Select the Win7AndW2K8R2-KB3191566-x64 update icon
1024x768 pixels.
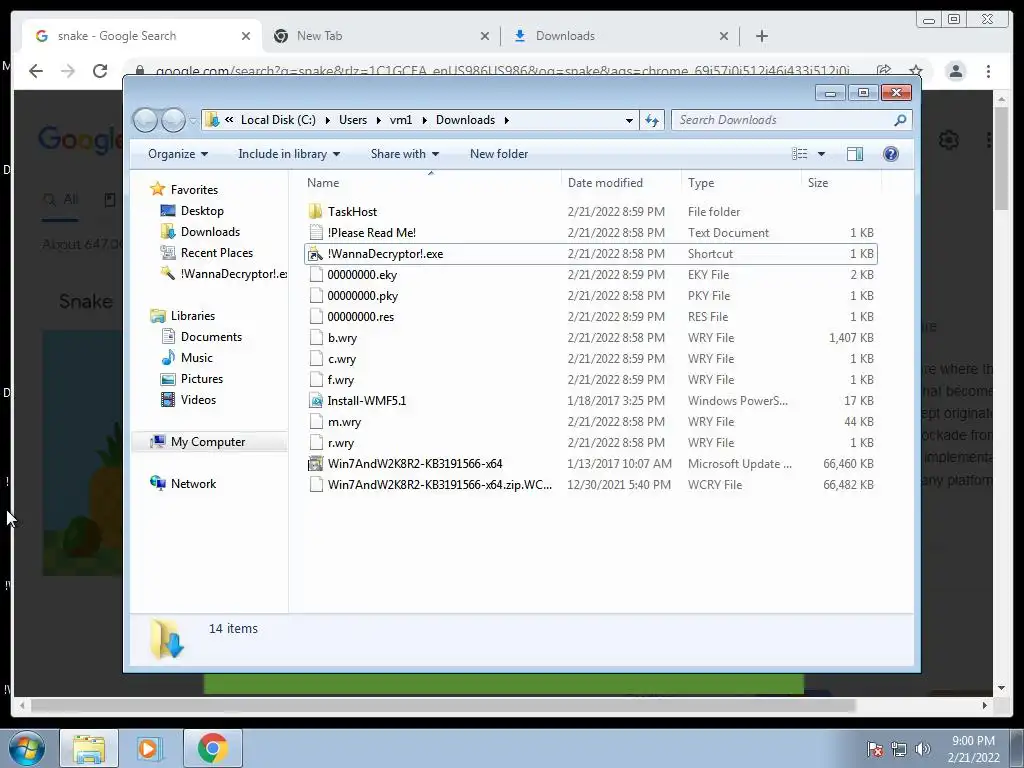click(316, 464)
